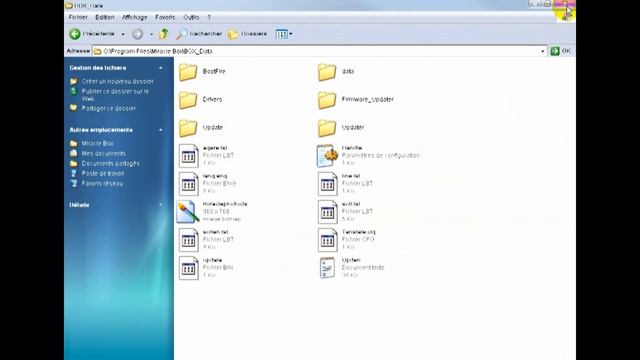Select the bitmap image file with paintbrush icon
The image size is (640, 360).
click(212, 211)
